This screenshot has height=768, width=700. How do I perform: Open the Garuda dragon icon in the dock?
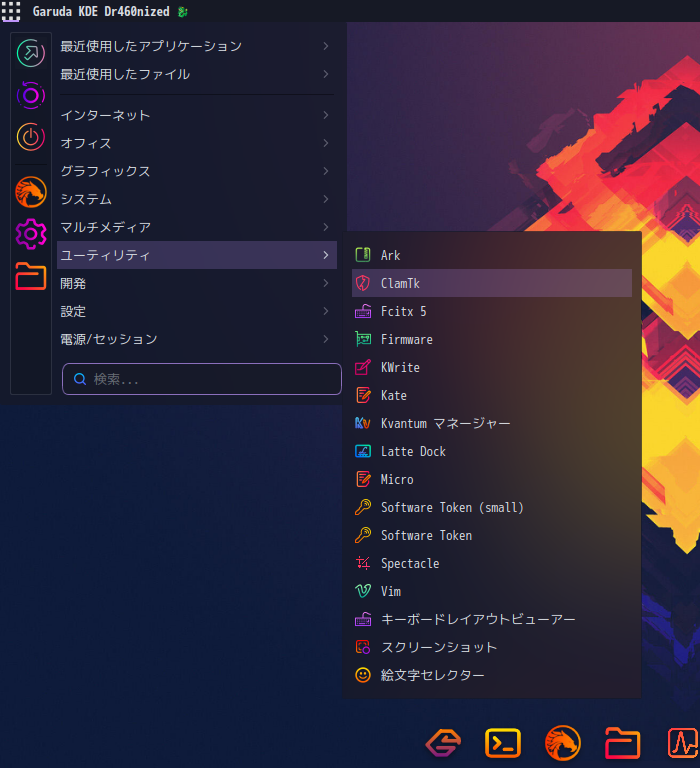562,743
